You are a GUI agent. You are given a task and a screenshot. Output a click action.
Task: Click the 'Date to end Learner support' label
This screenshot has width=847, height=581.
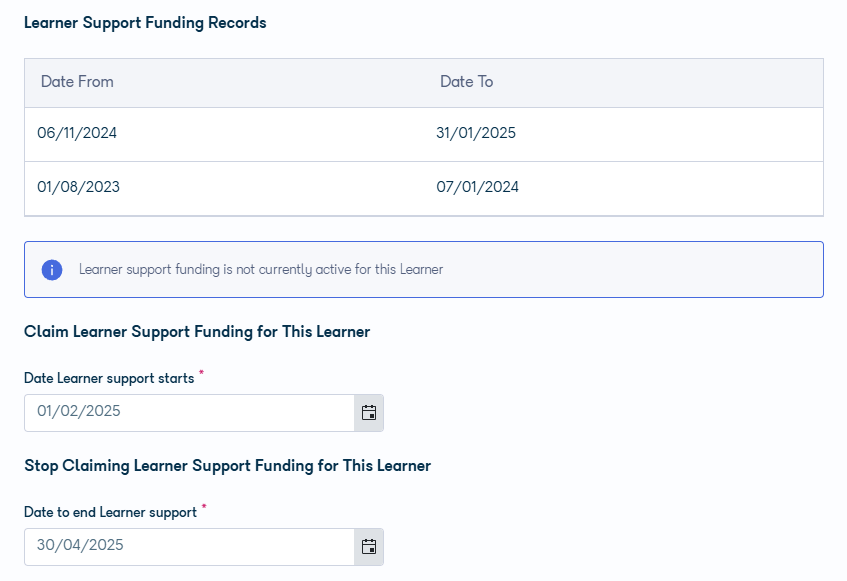(111, 512)
